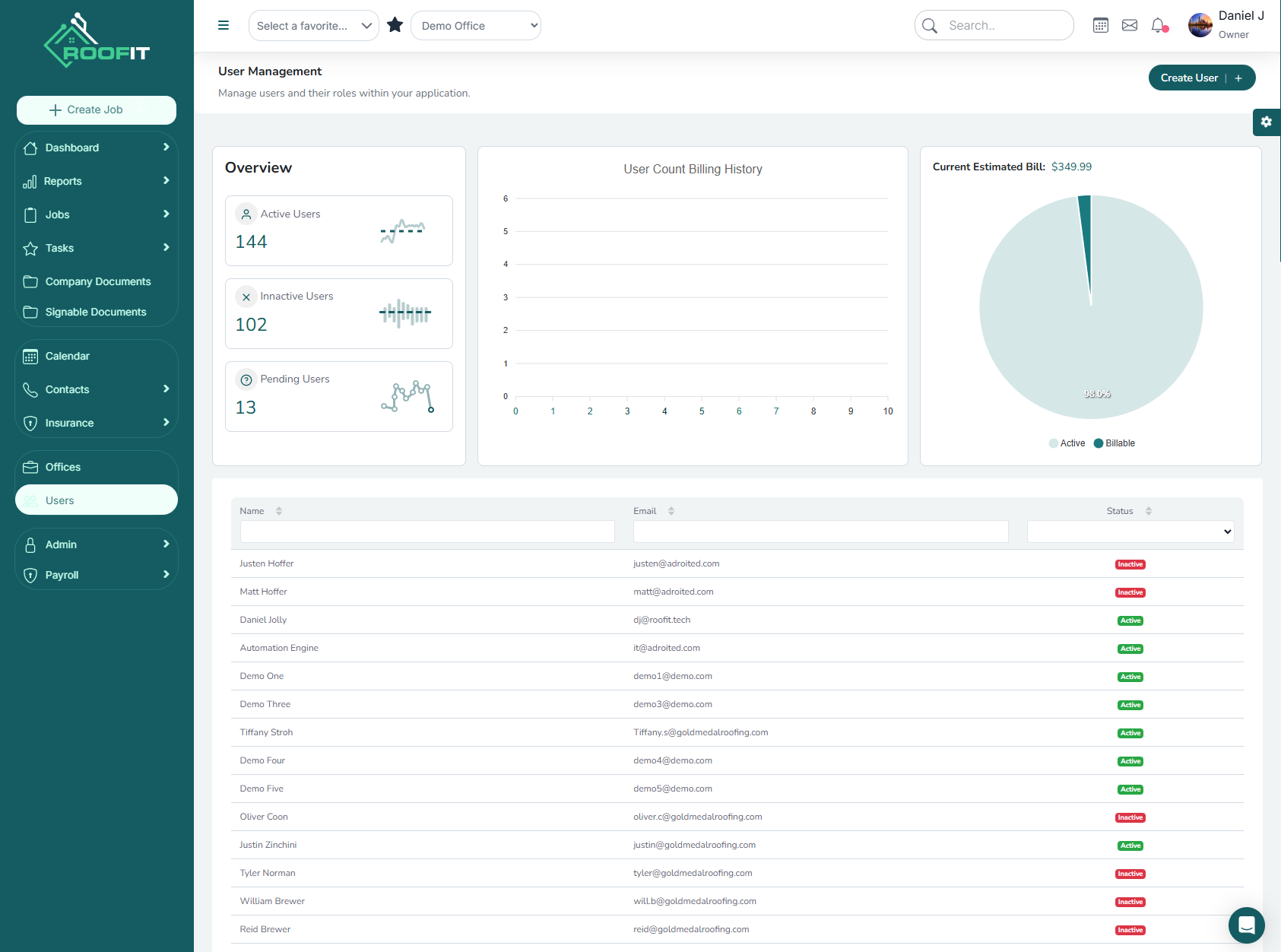Toggle the Active legend under the pie chart
Viewport: 1281px width, 952px height.
[1067, 443]
